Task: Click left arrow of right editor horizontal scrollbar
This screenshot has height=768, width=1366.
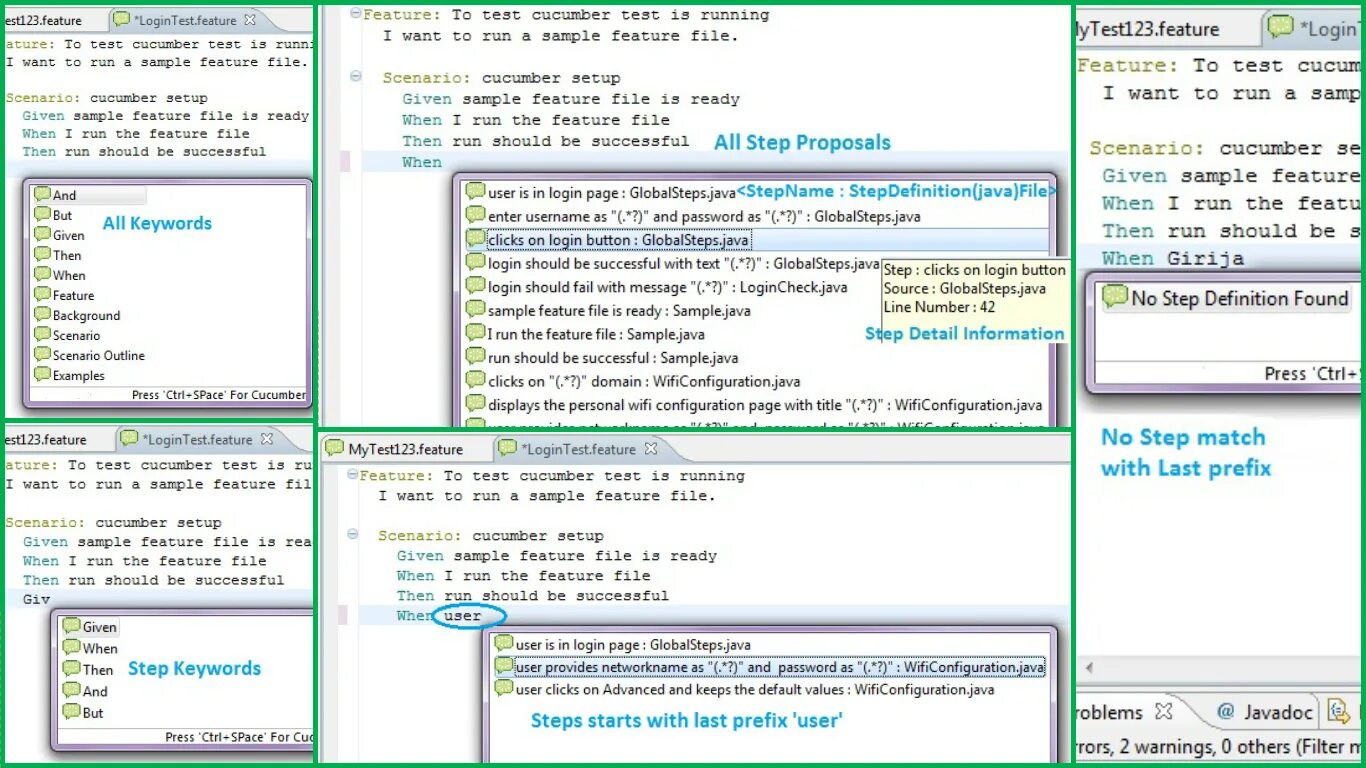Action: tap(1089, 667)
